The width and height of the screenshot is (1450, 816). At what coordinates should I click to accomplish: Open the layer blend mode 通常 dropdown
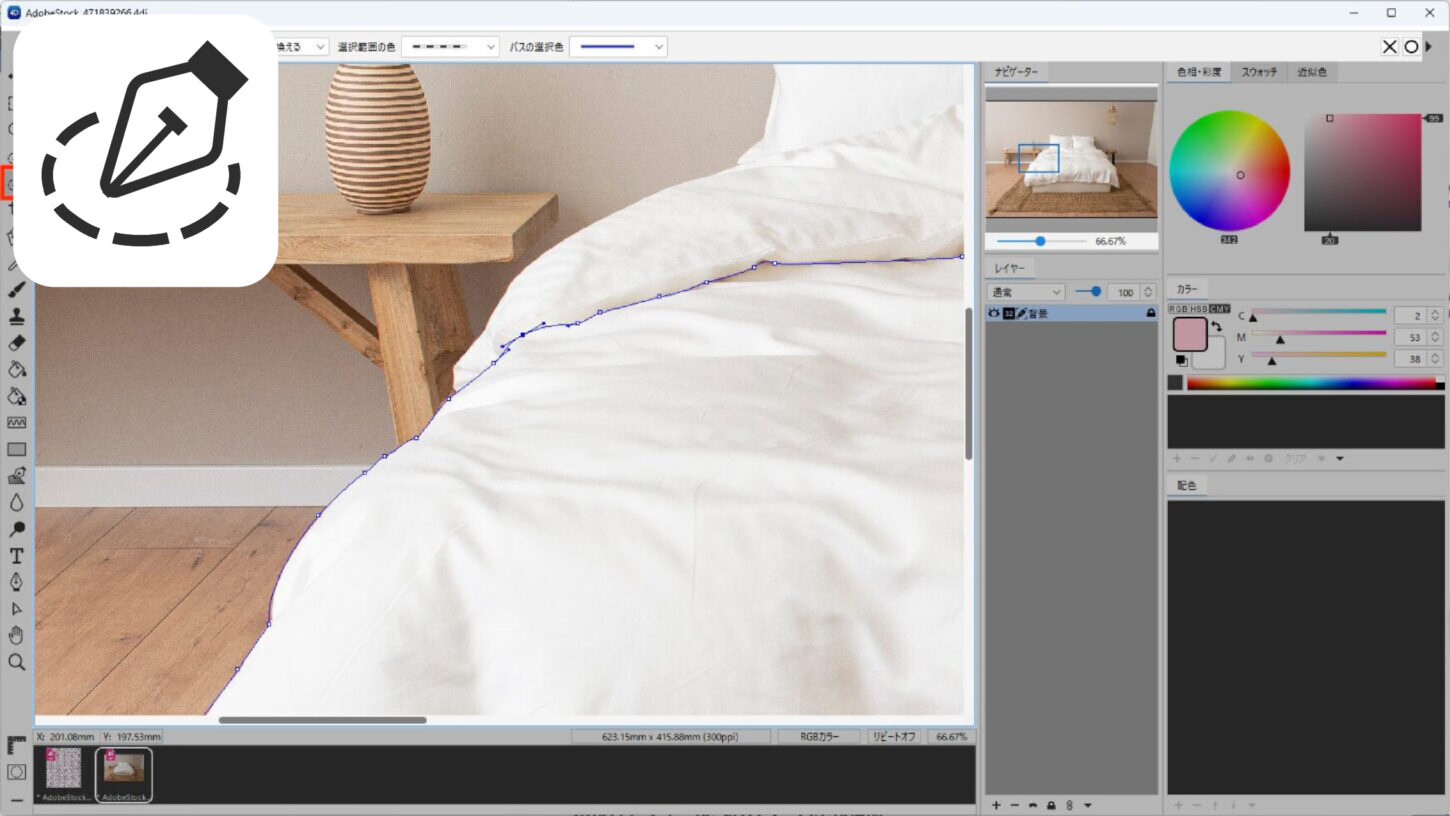pos(1026,292)
